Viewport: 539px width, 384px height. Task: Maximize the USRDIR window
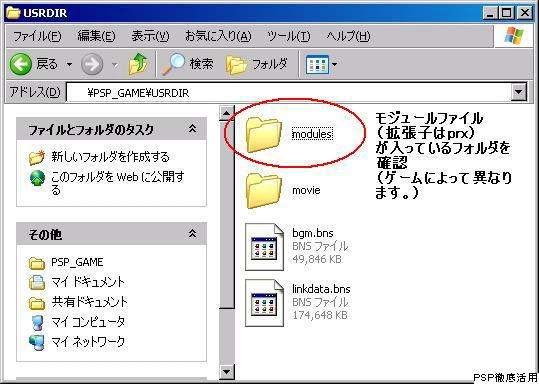(507, 13)
